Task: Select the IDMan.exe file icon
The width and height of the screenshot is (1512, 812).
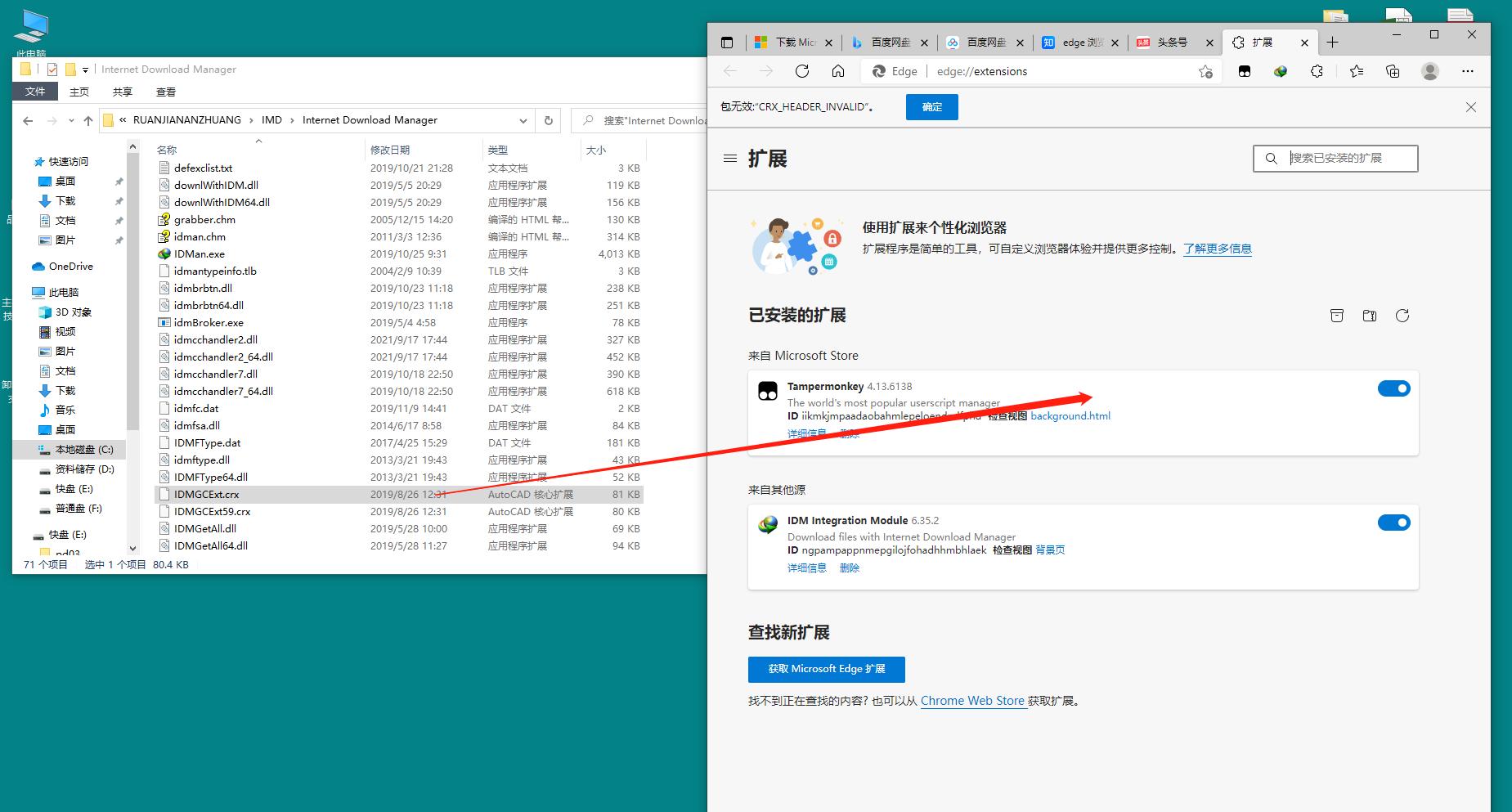Action: 164,253
